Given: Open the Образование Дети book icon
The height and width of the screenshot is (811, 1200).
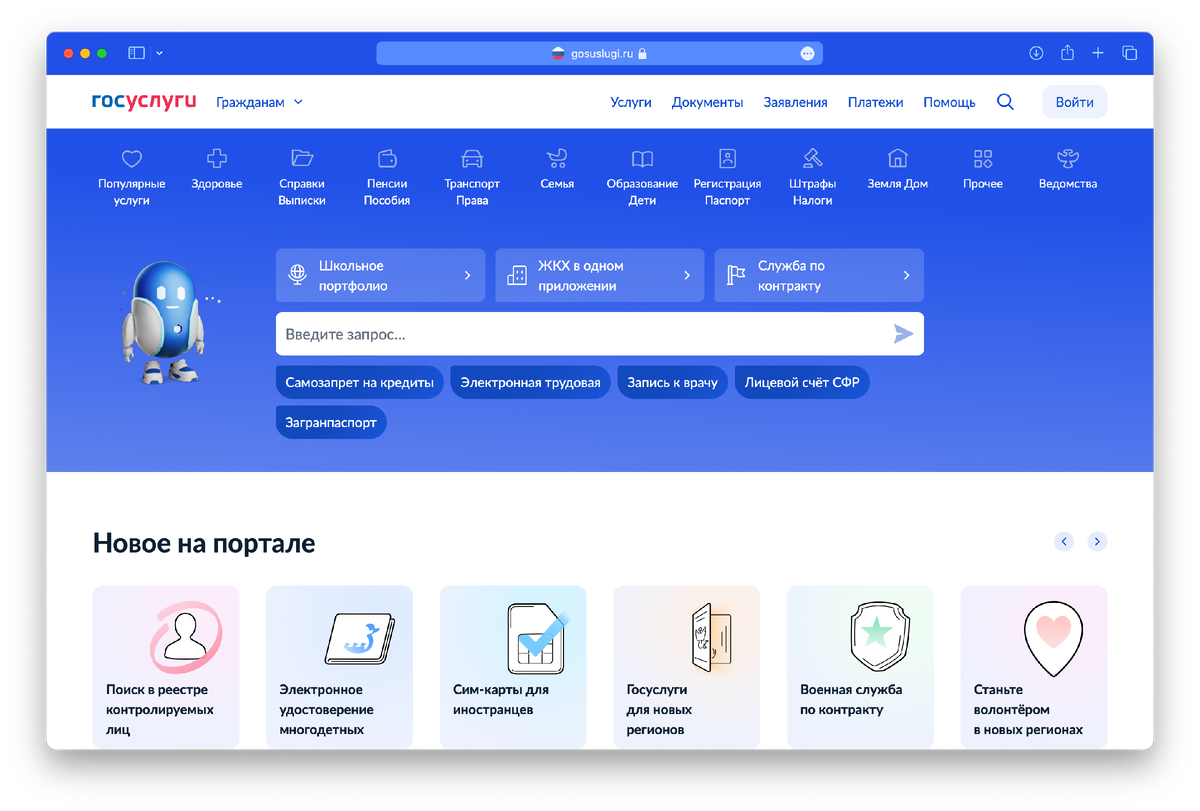Looking at the screenshot, I should point(642,158).
